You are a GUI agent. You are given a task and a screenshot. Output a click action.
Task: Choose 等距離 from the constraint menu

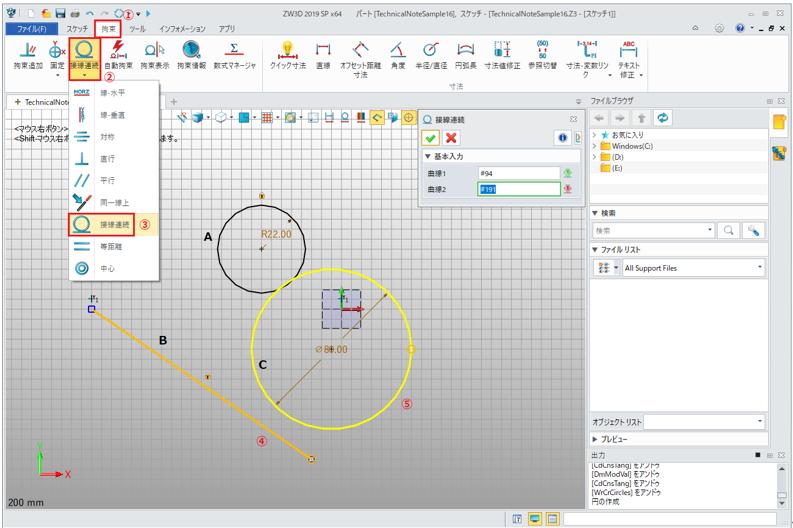pos(114,246)
